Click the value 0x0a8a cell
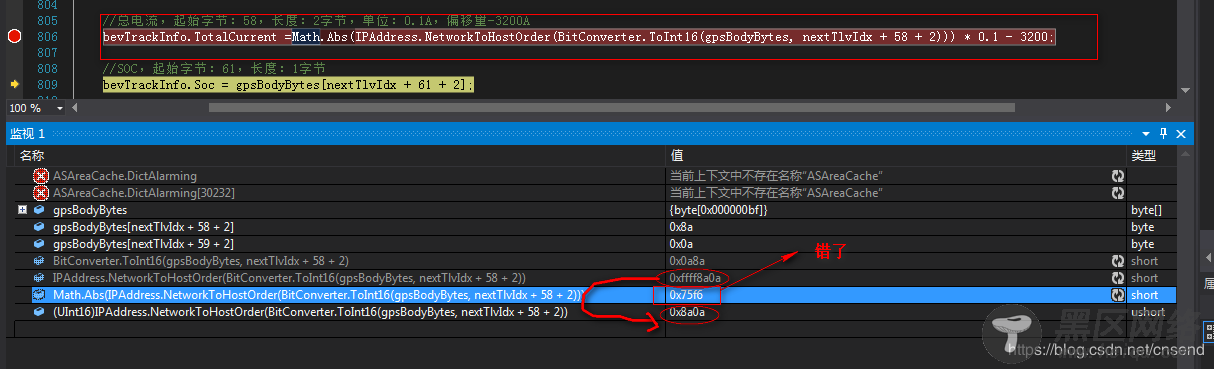 (x=688, y=261)
